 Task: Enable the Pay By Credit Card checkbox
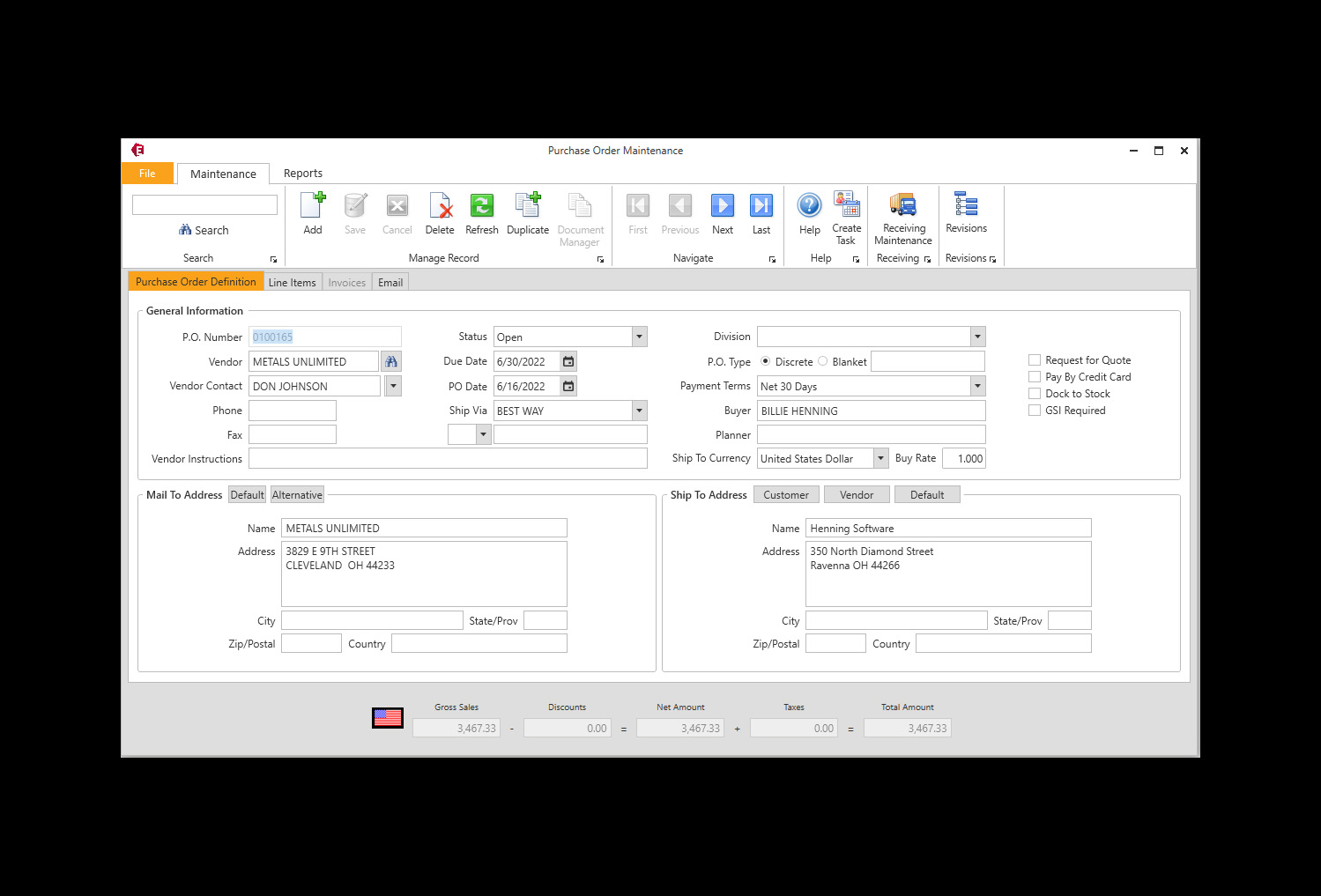(x=1034, y=376)
